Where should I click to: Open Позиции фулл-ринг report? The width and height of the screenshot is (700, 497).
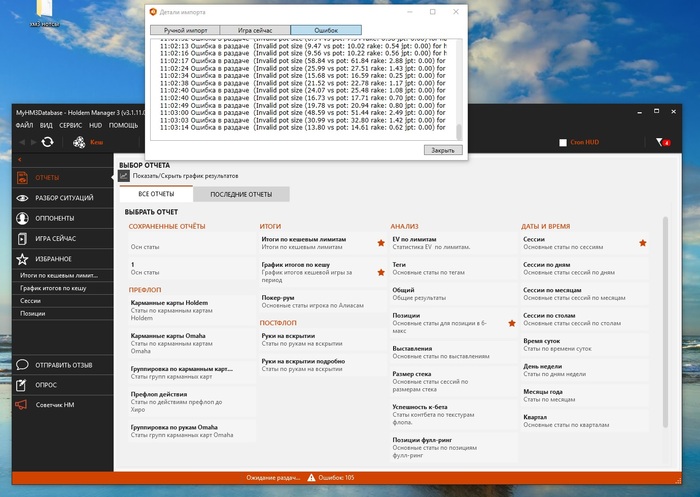(454, 447)
